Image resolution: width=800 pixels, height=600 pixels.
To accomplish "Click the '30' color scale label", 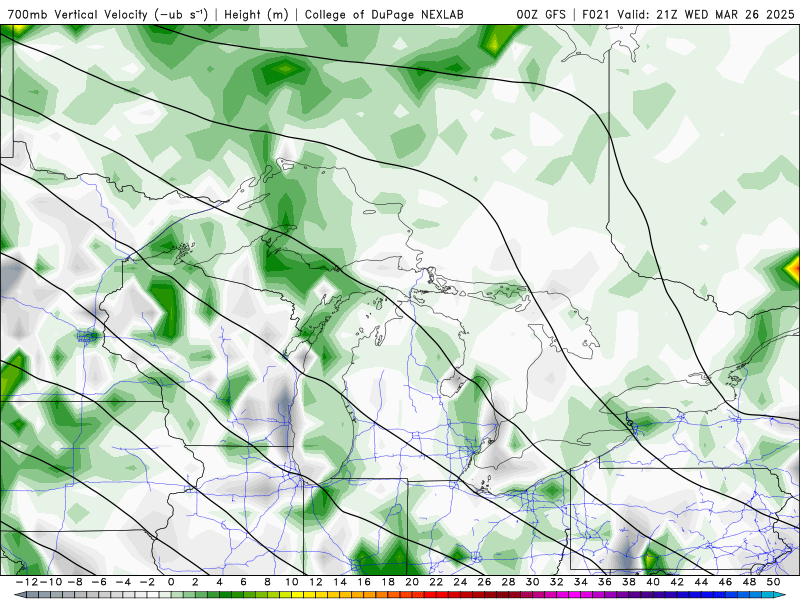I will [x=532, y=582].
